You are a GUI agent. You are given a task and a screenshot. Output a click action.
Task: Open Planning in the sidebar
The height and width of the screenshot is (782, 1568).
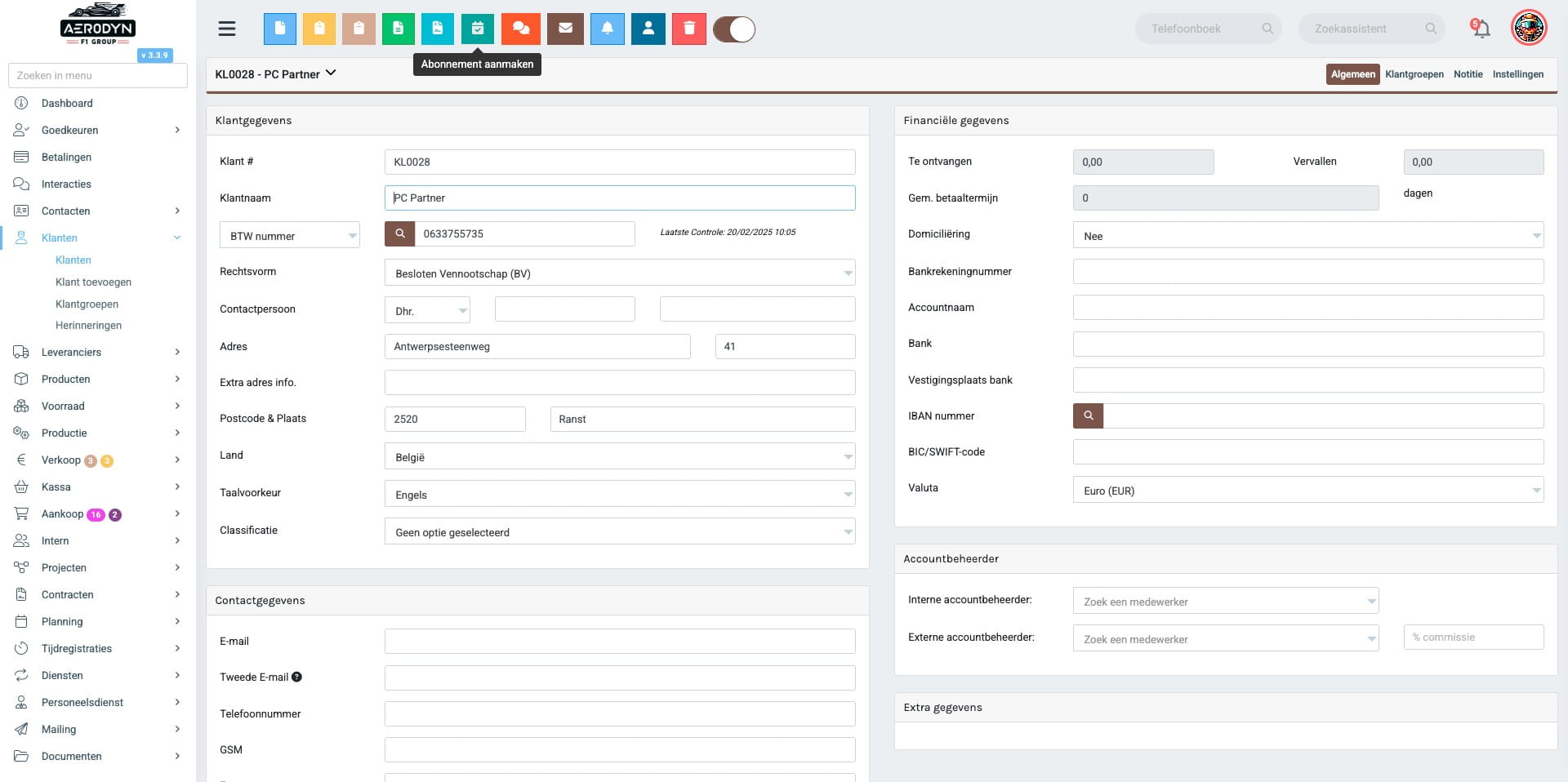(x=98, y=621)
